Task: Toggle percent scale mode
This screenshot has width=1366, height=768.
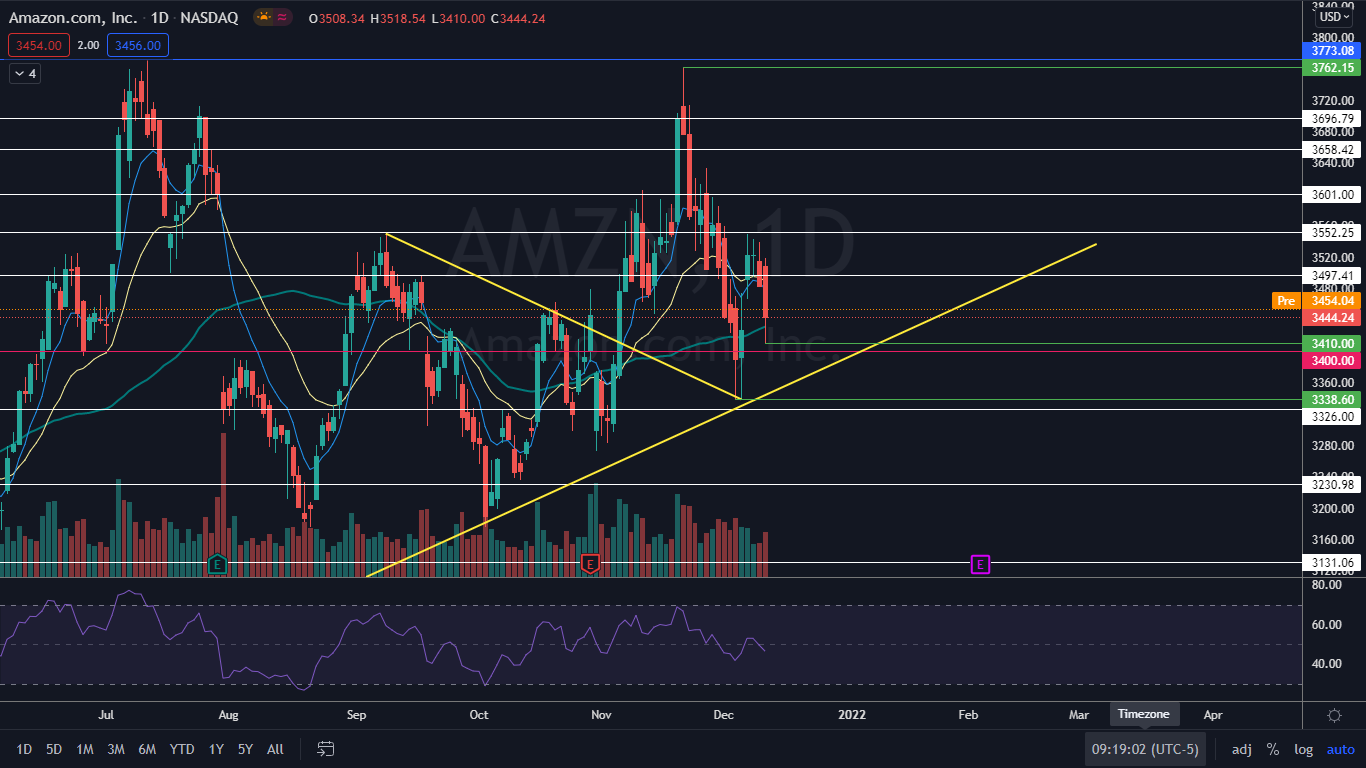Action: (x=1273, y=749)
